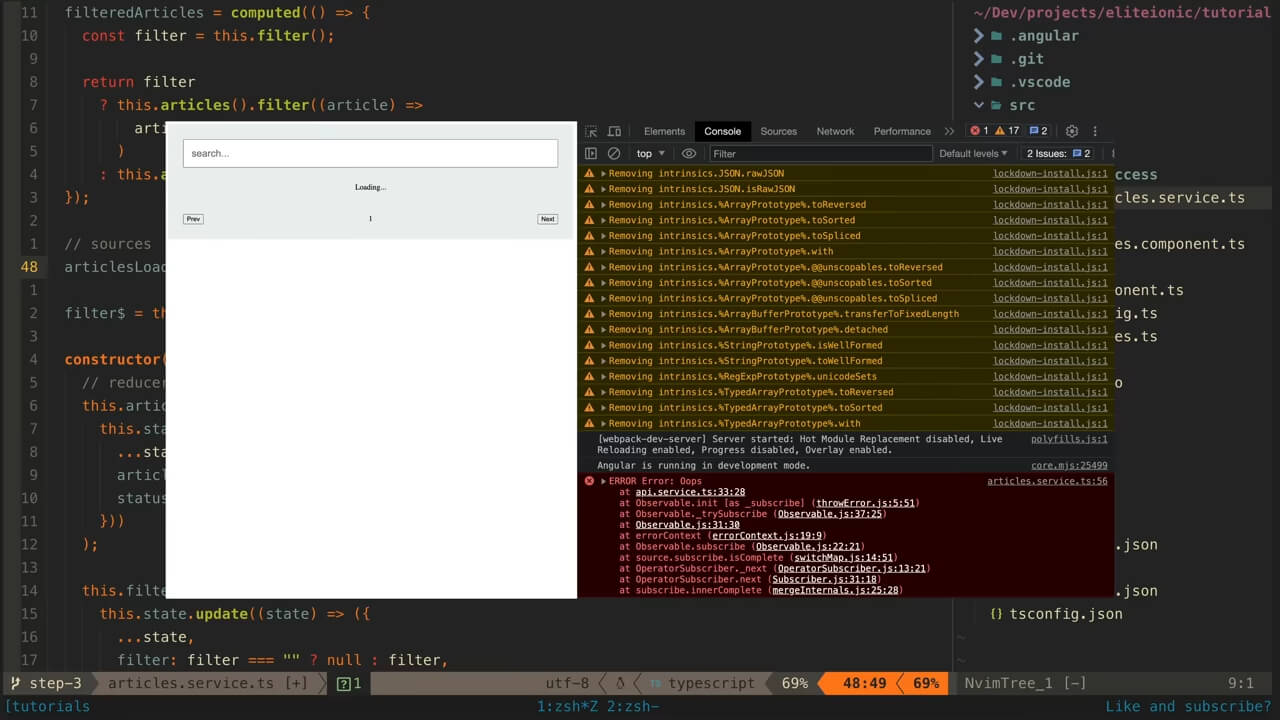
Task: Open the top JavaScript context dropdown
Action: click(x=650, y=153)
